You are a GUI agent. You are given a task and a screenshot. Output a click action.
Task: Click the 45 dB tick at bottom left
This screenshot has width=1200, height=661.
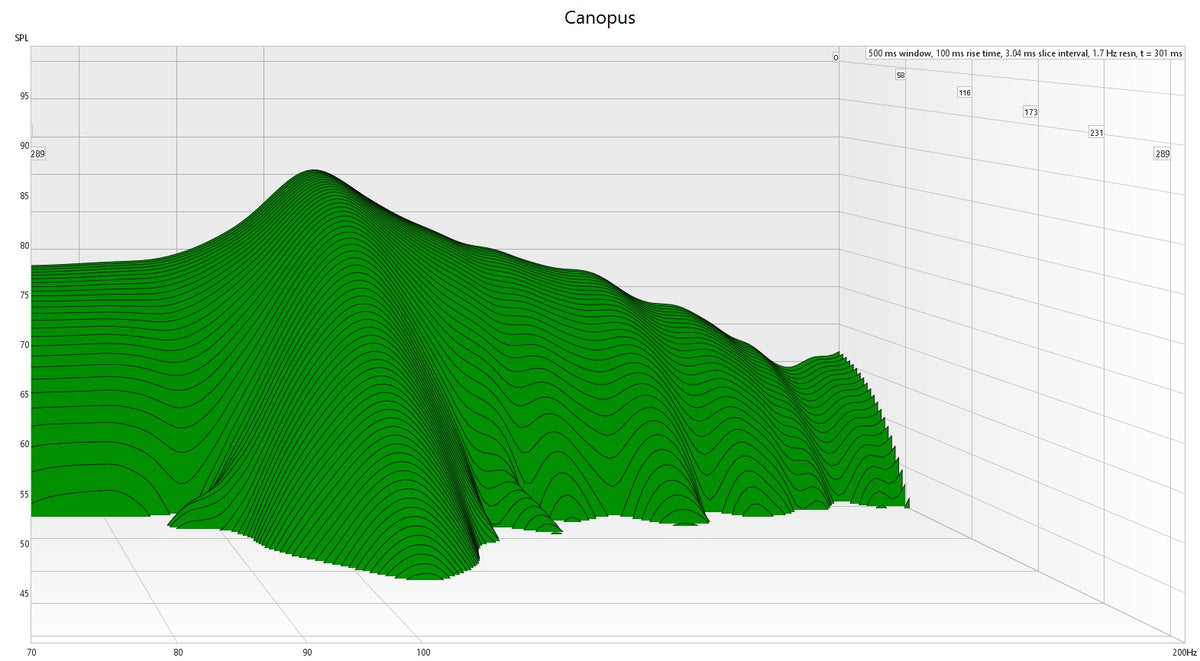click(x=25, y=594)
